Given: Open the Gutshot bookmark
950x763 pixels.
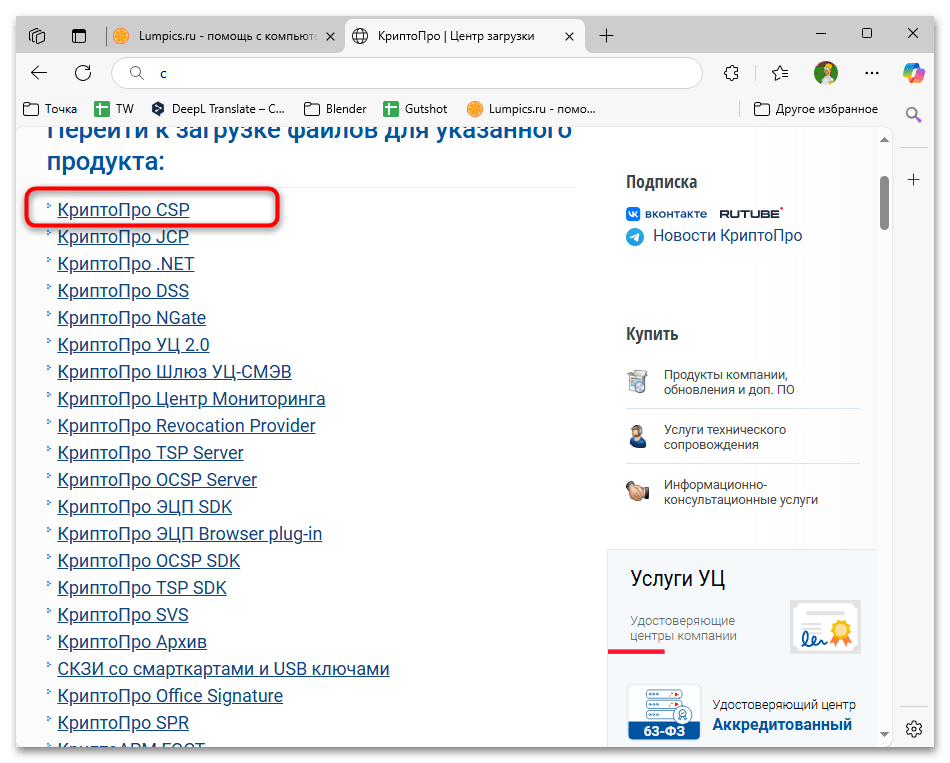Looking at the screenshot, I should click(x=415, y=109).
